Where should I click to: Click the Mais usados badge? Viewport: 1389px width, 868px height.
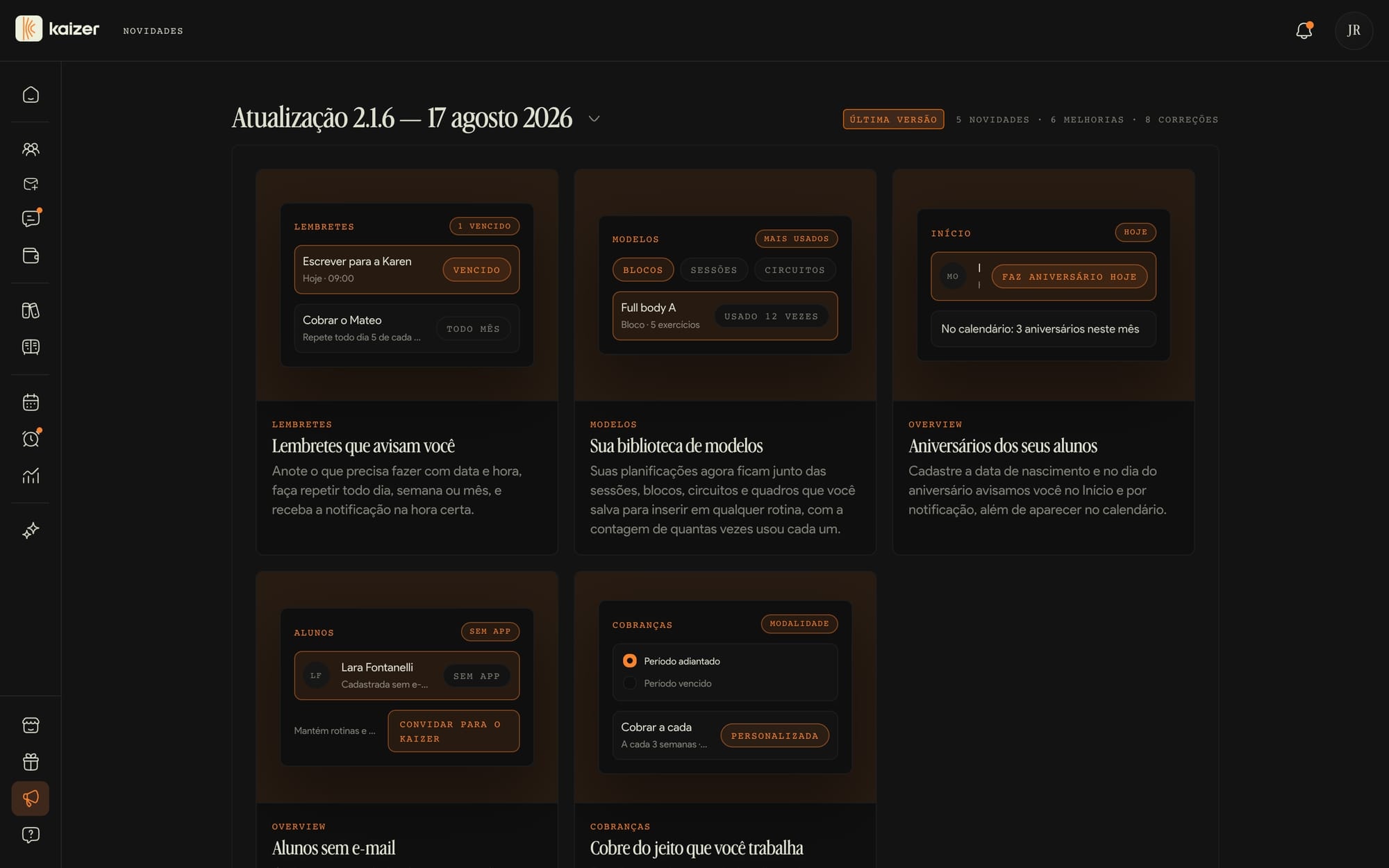[796, 239]
